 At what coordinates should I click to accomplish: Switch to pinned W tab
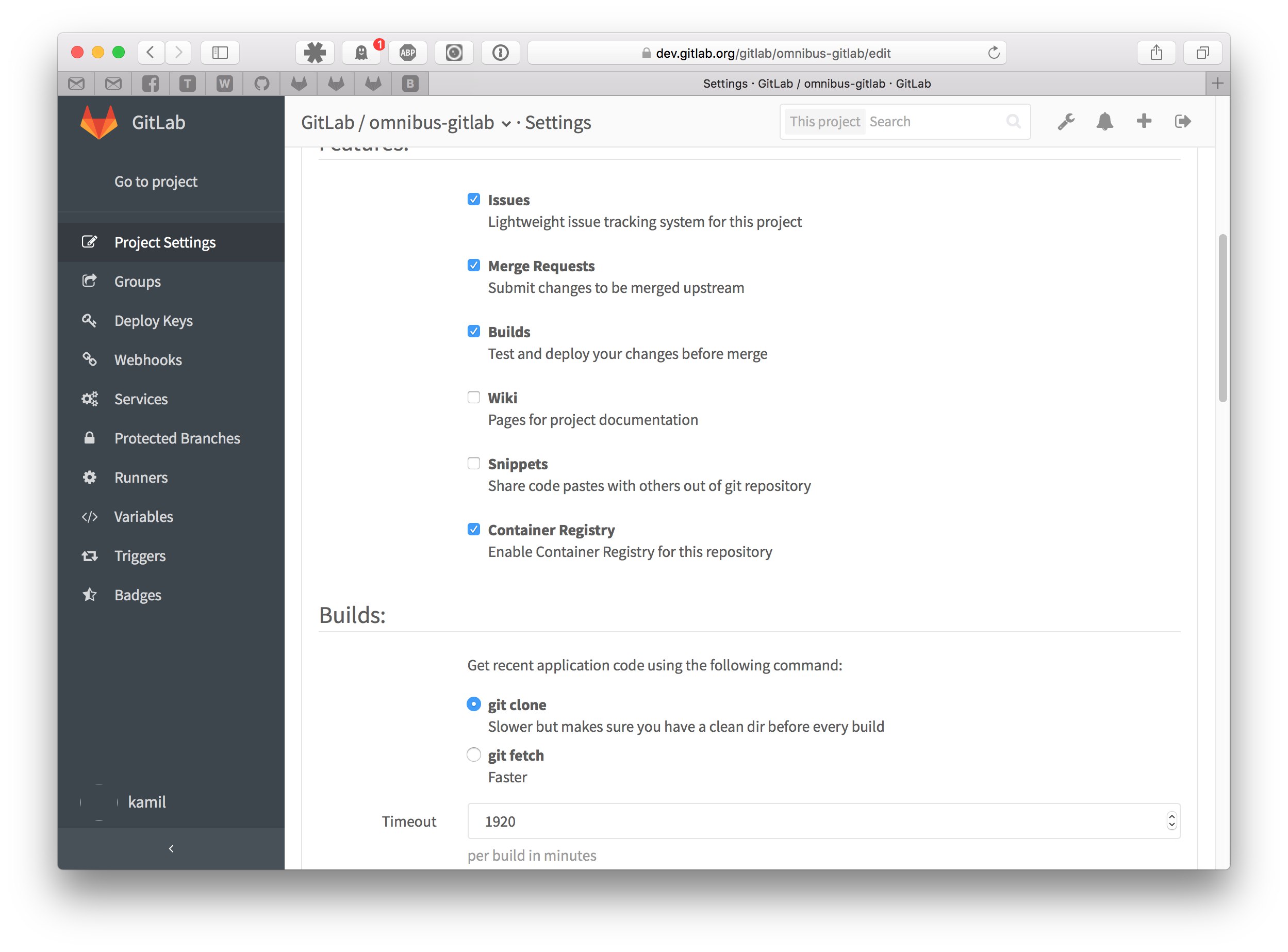(225, 84)
